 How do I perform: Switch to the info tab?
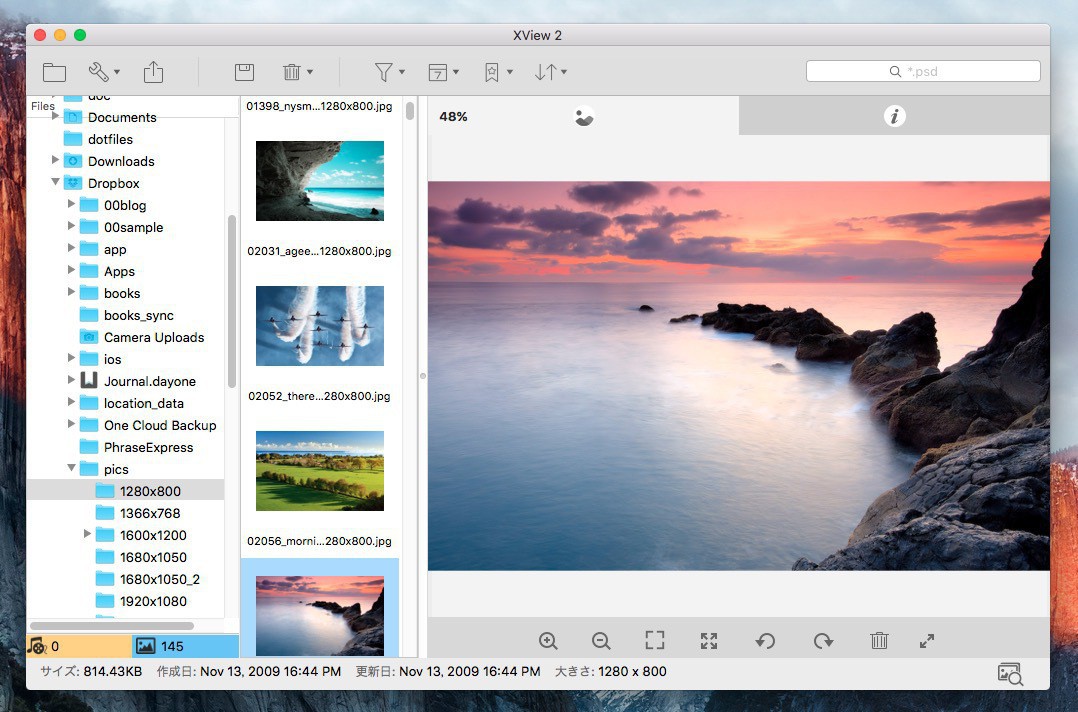point(894,116)
